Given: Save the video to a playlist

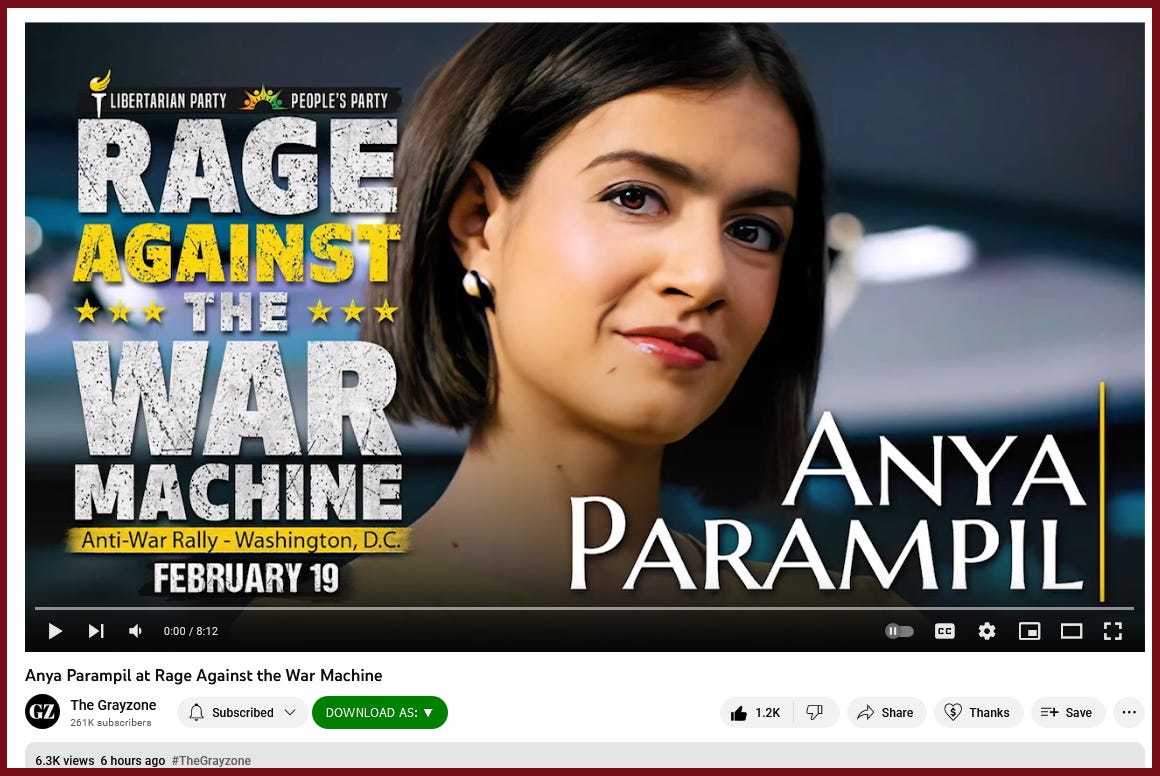Looking at the screenshot, I should 1067,712.
